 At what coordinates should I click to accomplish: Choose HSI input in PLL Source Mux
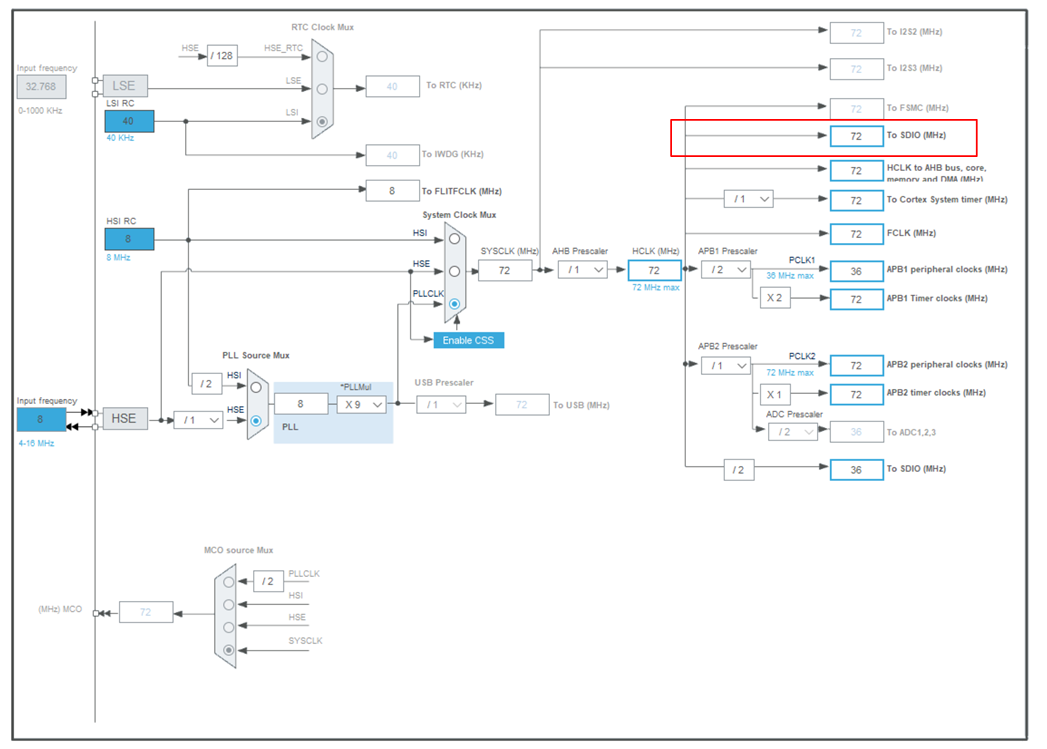(x=256, y=386)
